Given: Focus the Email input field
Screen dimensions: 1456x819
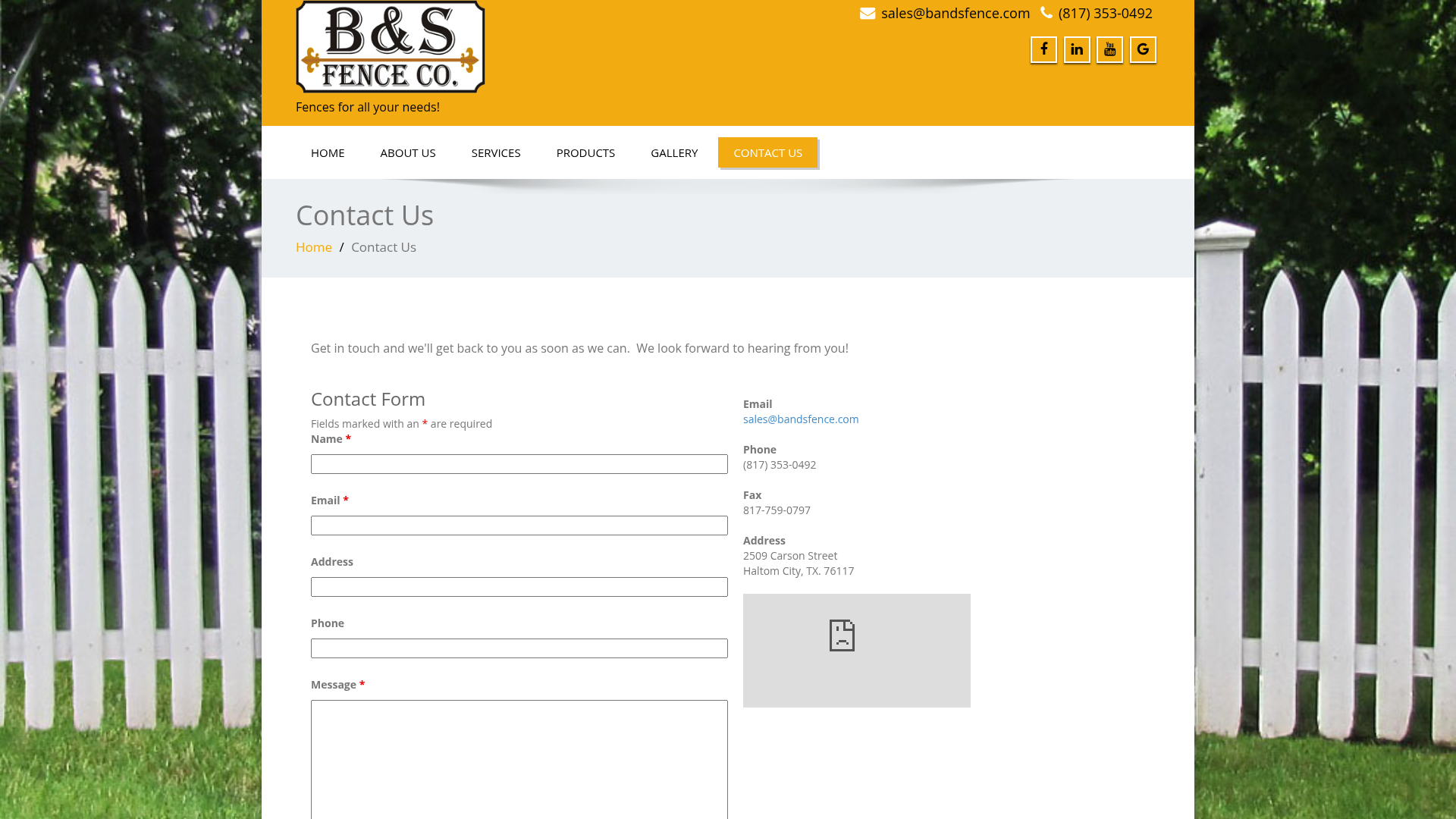Looking at the screenshot, I should click(x=519, y=525).
